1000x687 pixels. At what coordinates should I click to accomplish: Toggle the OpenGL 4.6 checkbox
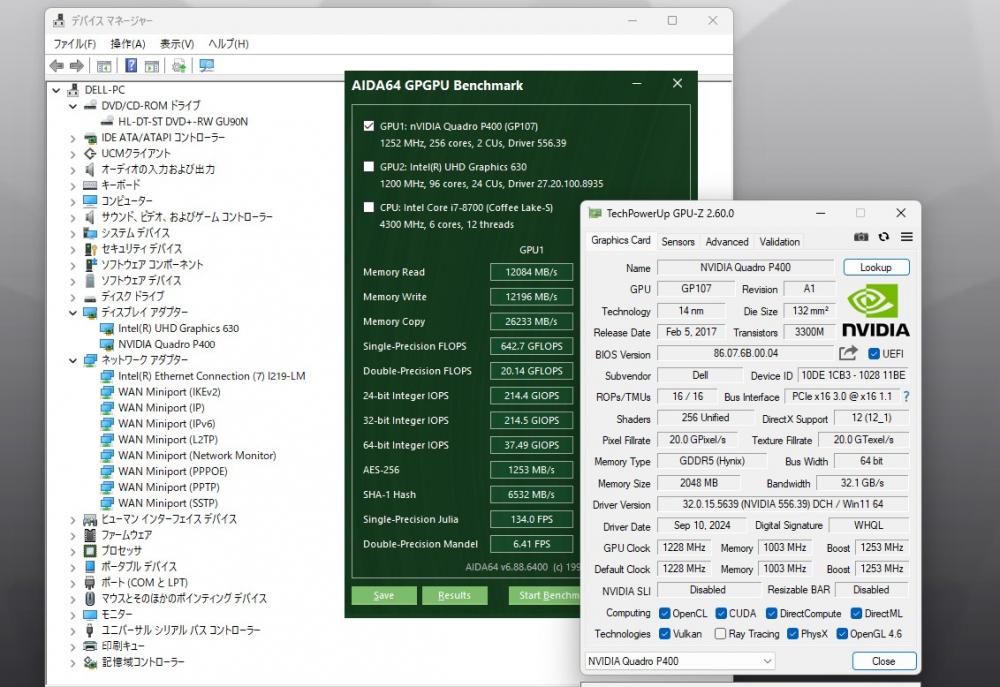(x=842, y=633)
